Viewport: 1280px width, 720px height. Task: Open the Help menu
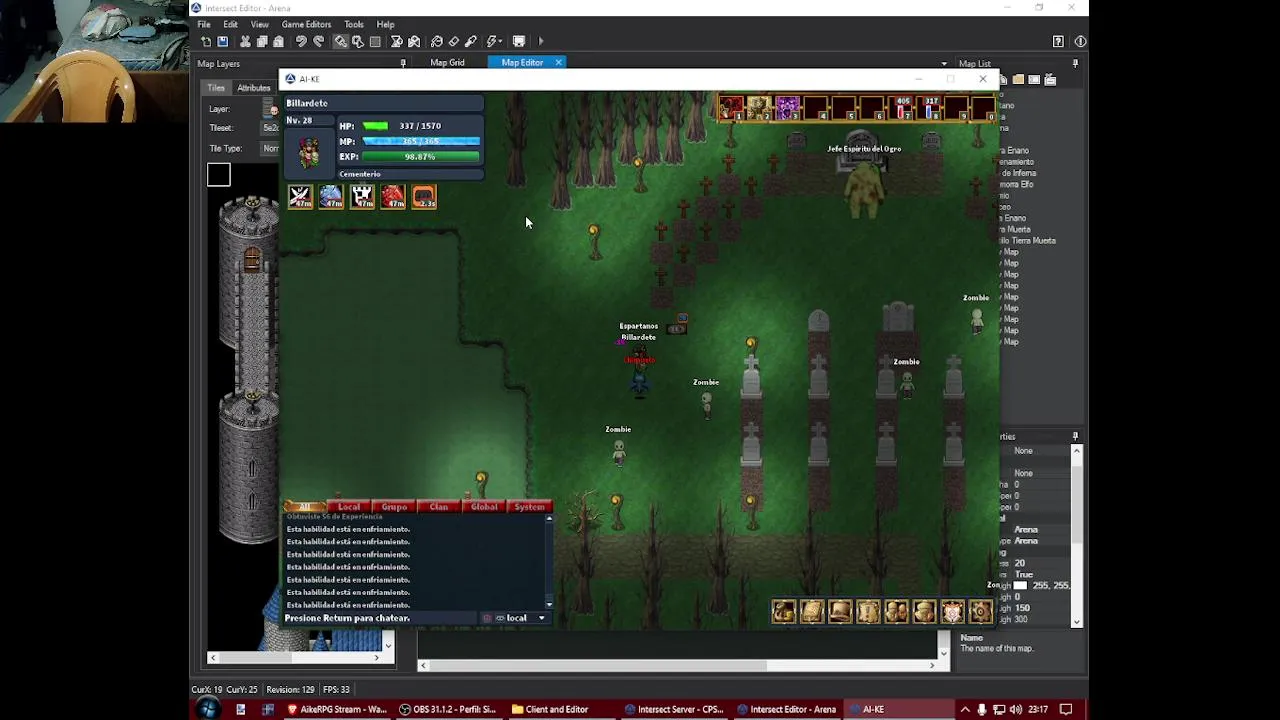pyautogui.click(x=385, y=24)
